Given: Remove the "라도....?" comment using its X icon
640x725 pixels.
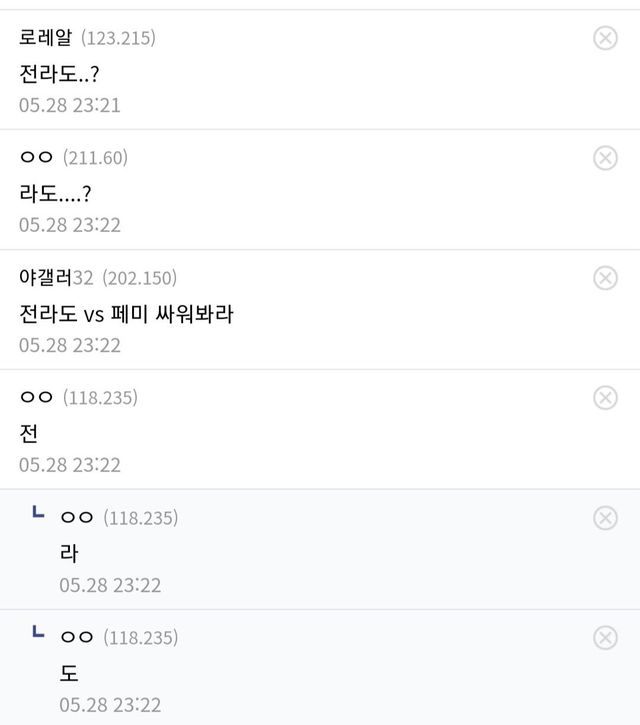Looking at the screenshot, I should tap(605, 158).
